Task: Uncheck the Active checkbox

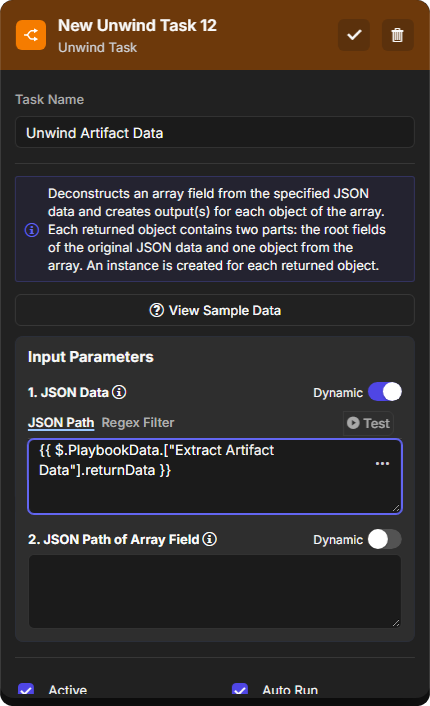Action: coord(26,689)
